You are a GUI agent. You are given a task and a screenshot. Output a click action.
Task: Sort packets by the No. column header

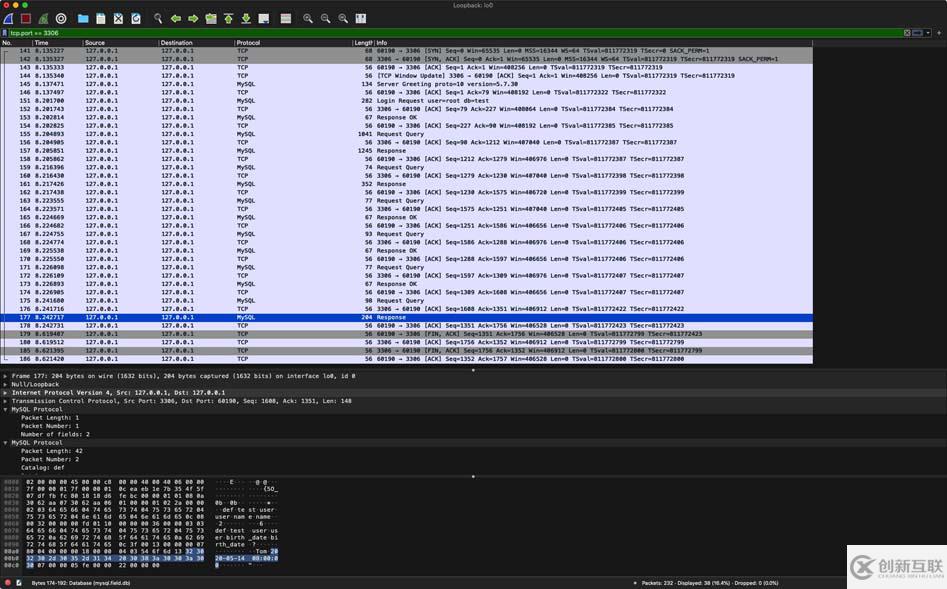(16, 43)
